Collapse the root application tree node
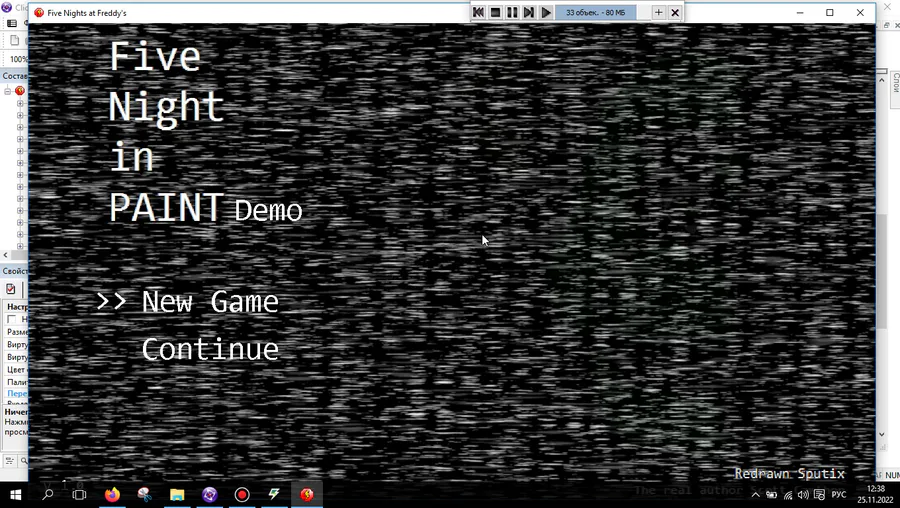This screenshot has height=508, width=900. pyautogui.click(x=7, y=91)
